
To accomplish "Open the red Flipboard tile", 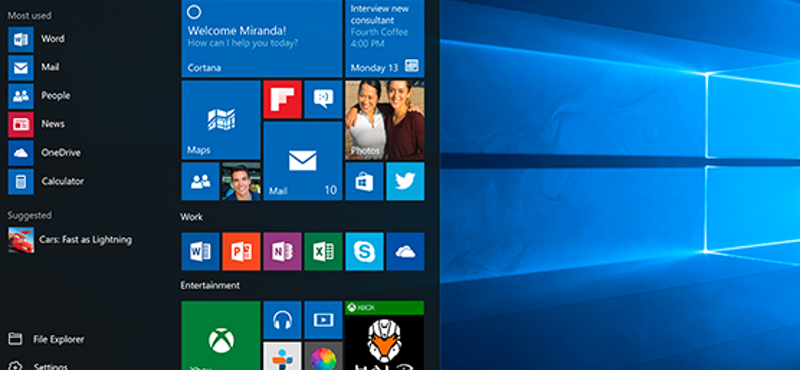I will coord(282,99).
